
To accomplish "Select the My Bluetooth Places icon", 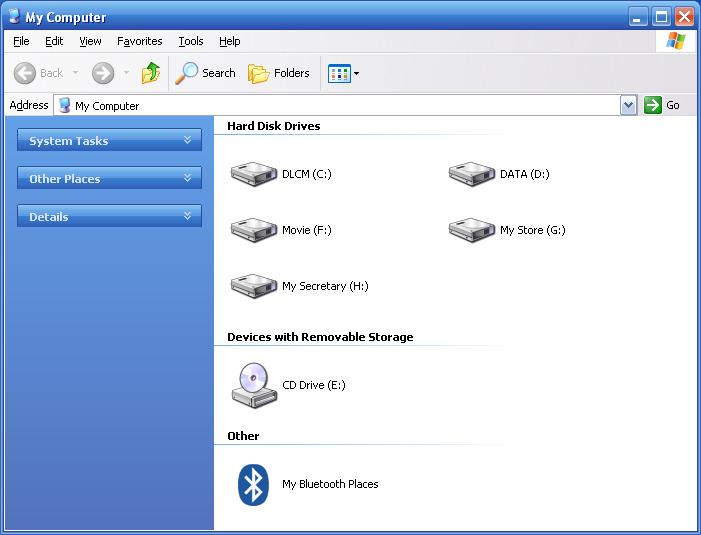I will [253, 484].
